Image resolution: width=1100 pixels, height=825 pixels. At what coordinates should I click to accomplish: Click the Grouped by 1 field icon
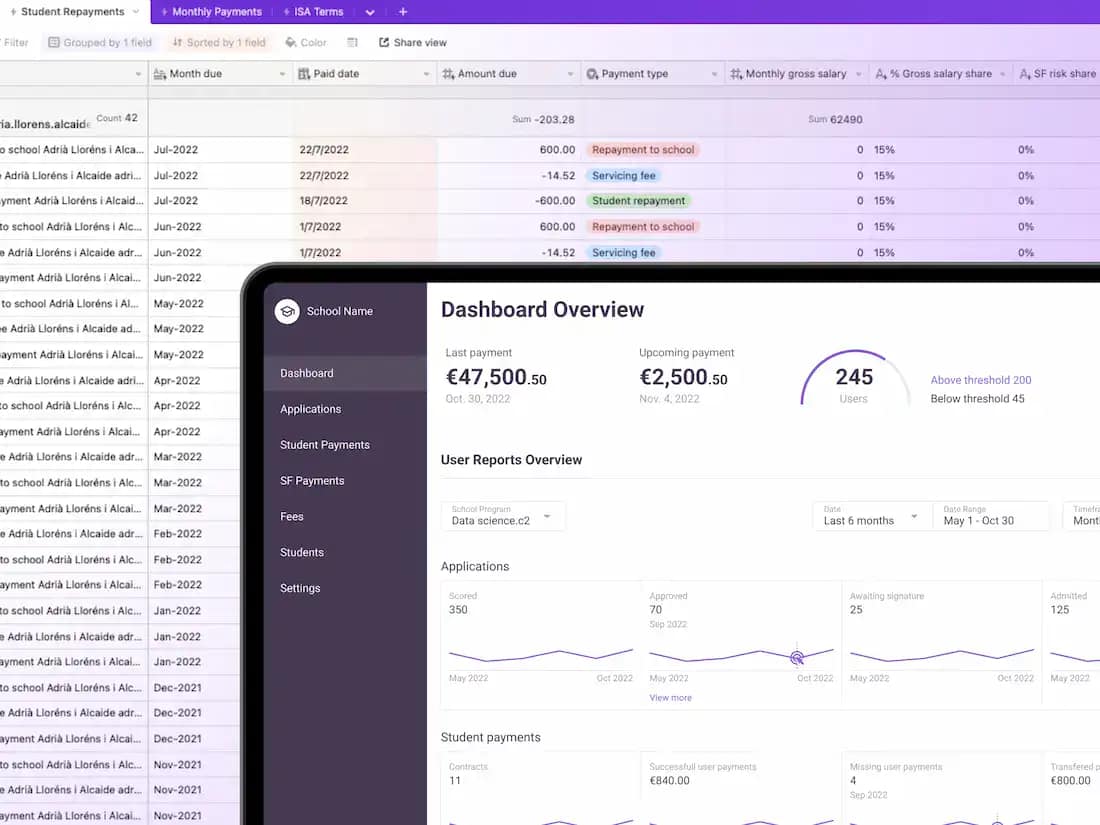54,43
